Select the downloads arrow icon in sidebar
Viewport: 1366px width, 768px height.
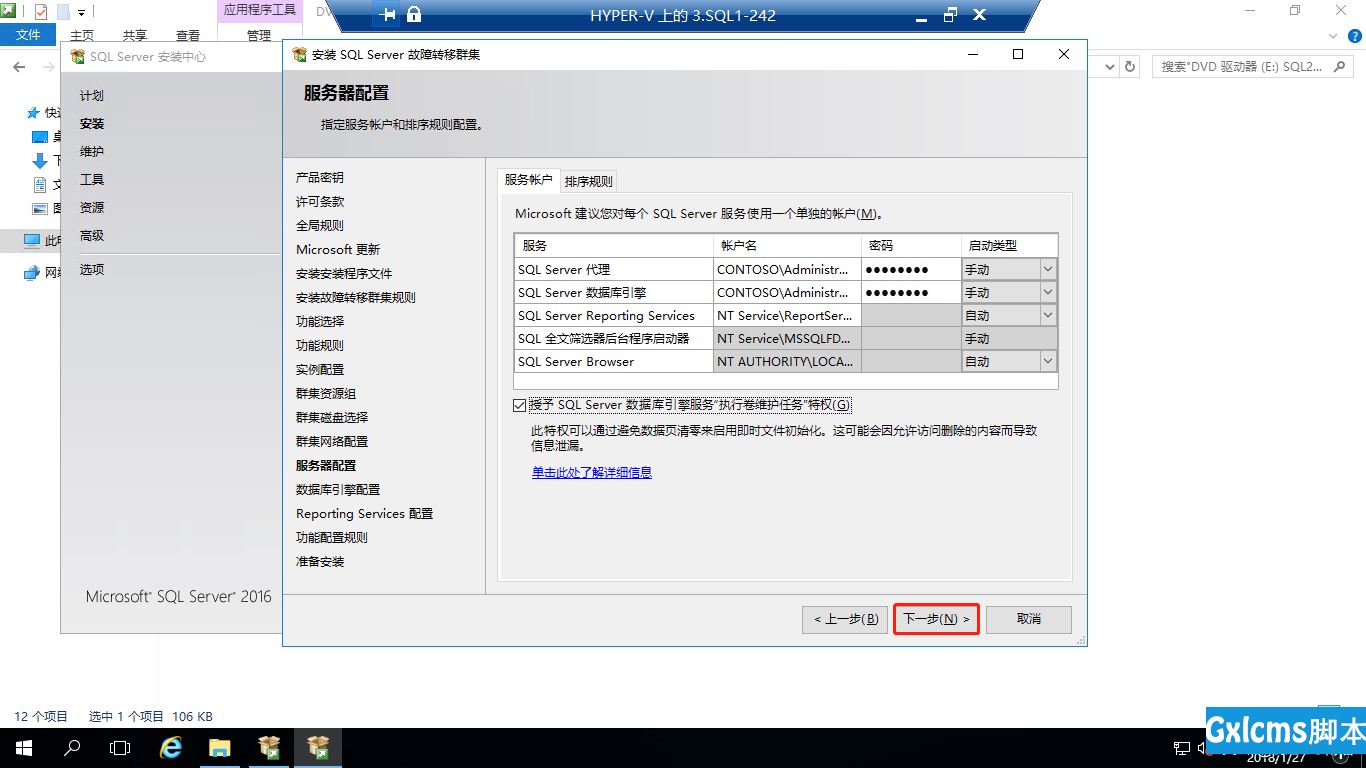click(40, 161)
